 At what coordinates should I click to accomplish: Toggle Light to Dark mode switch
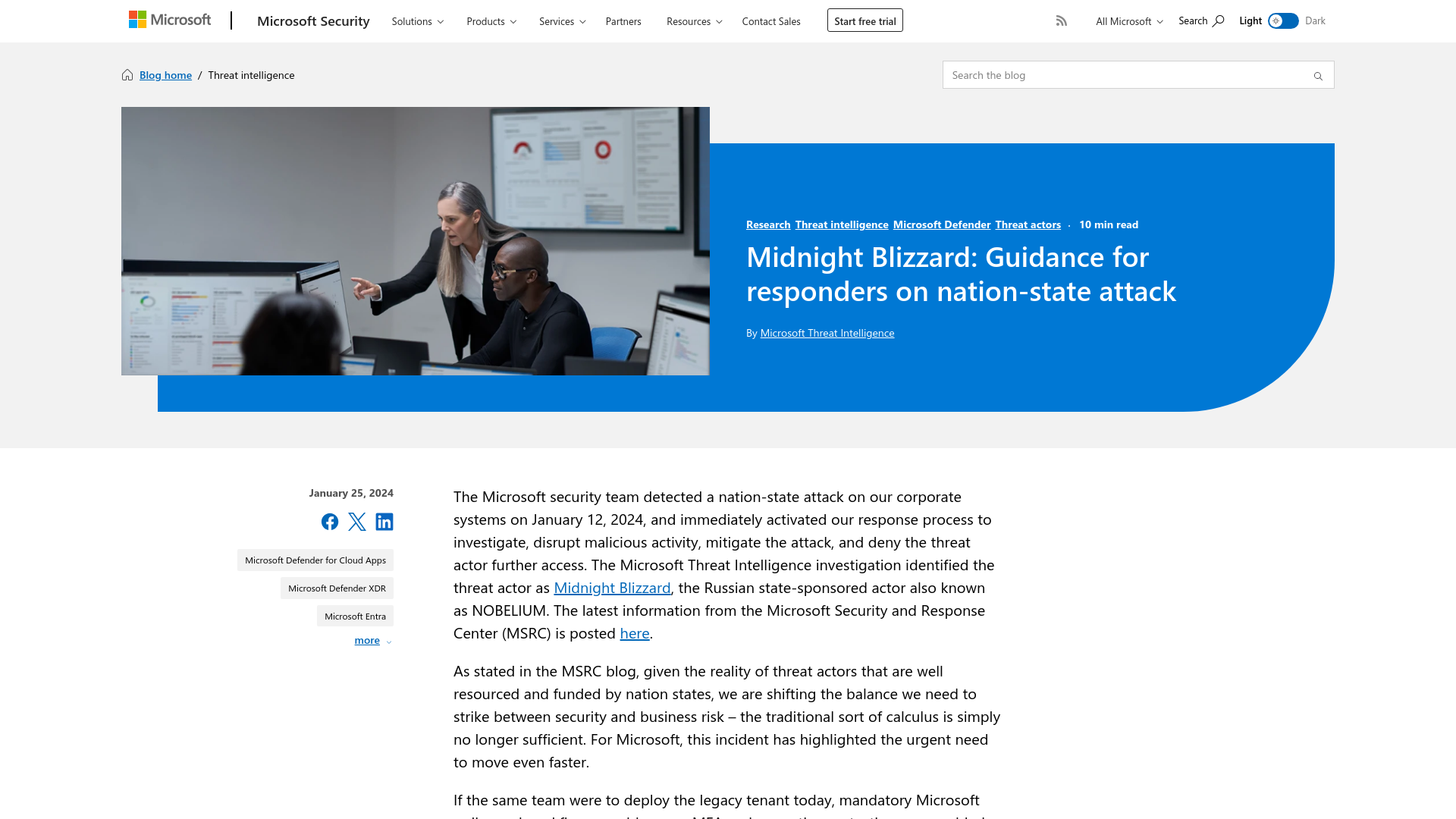pos(1283,20)
